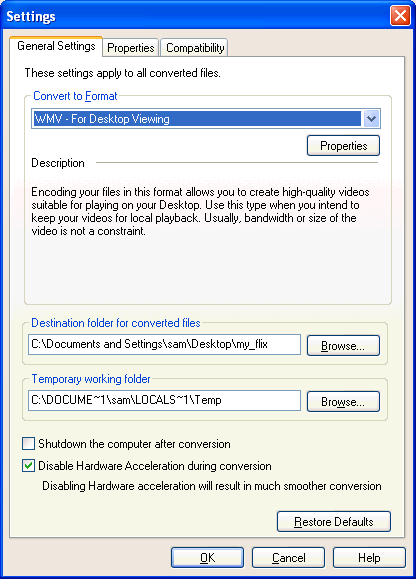The width and height of the screenshot is (416, 579).
Task: Click the Restore Defaults button
Action: coord(334,521)
